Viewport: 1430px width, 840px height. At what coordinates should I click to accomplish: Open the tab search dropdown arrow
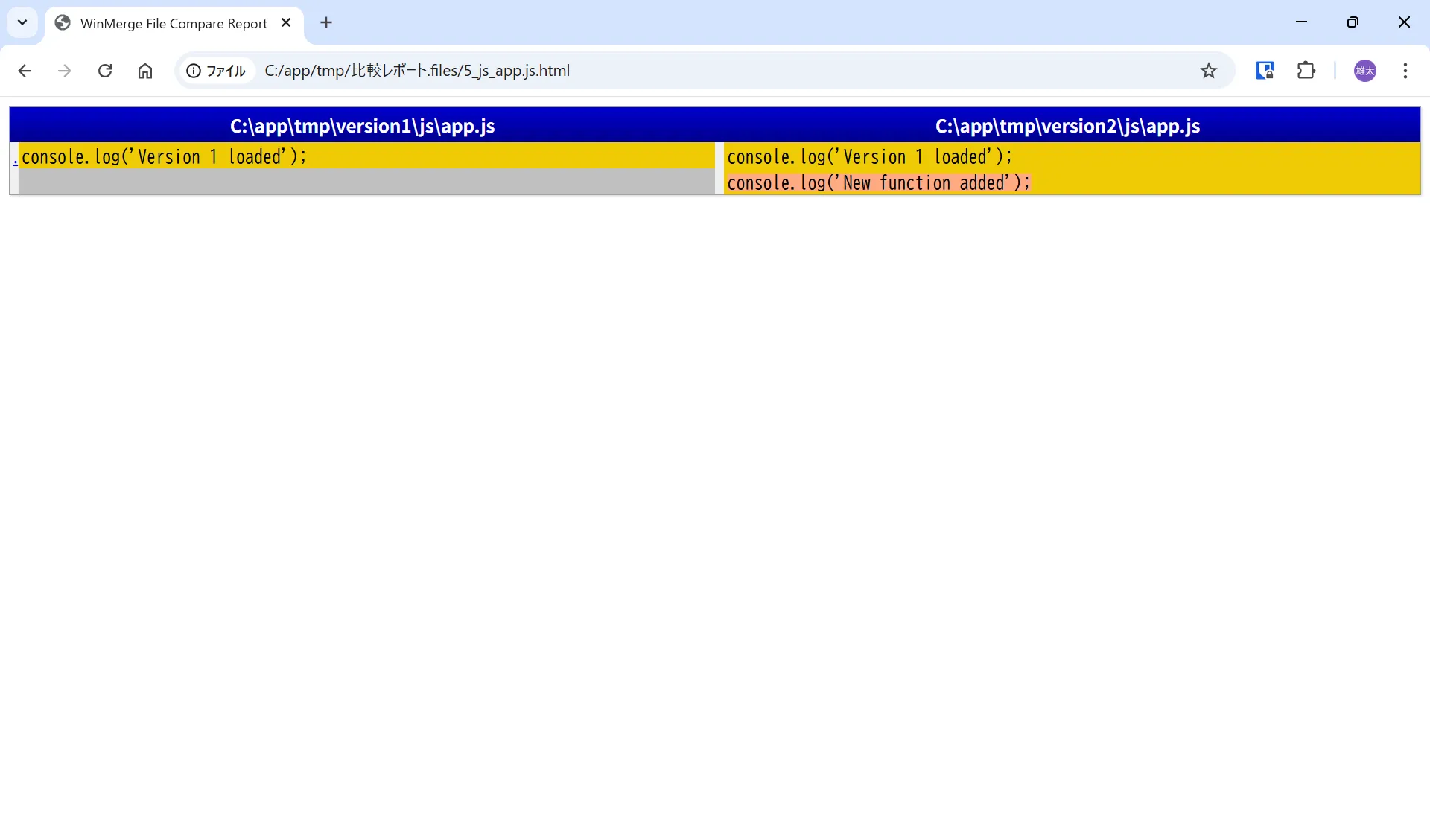[22, 22]
